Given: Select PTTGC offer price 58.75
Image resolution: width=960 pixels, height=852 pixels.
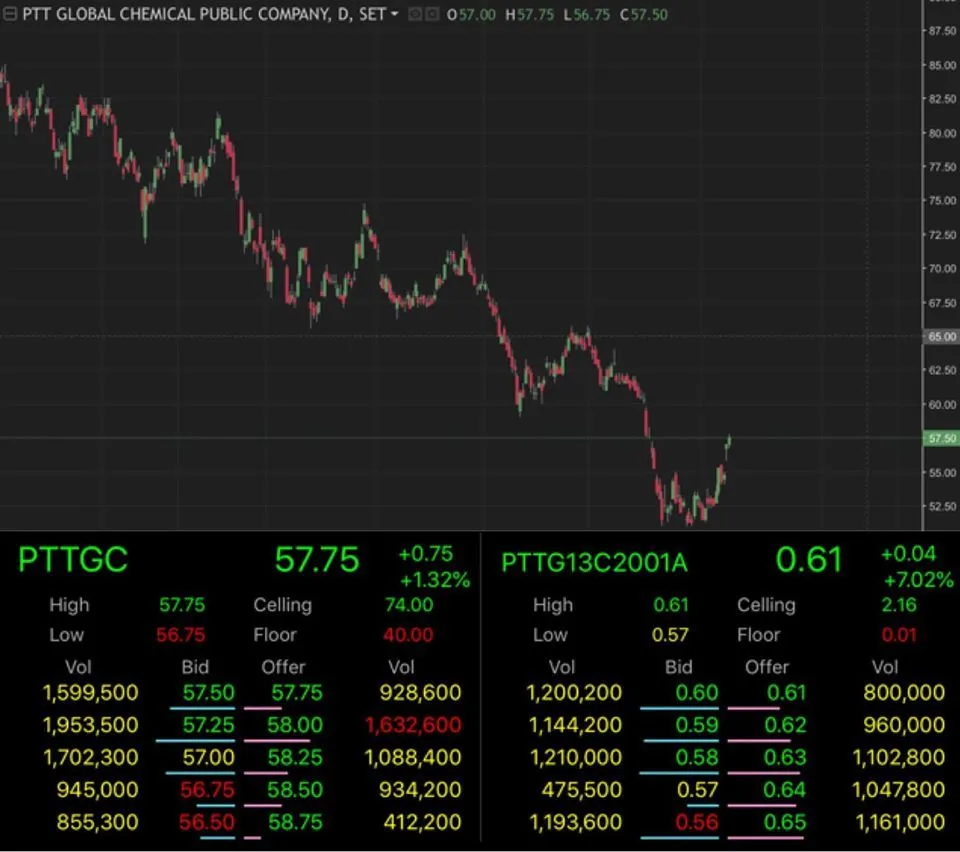Looking at the screenshot, I should click(295, 822).
